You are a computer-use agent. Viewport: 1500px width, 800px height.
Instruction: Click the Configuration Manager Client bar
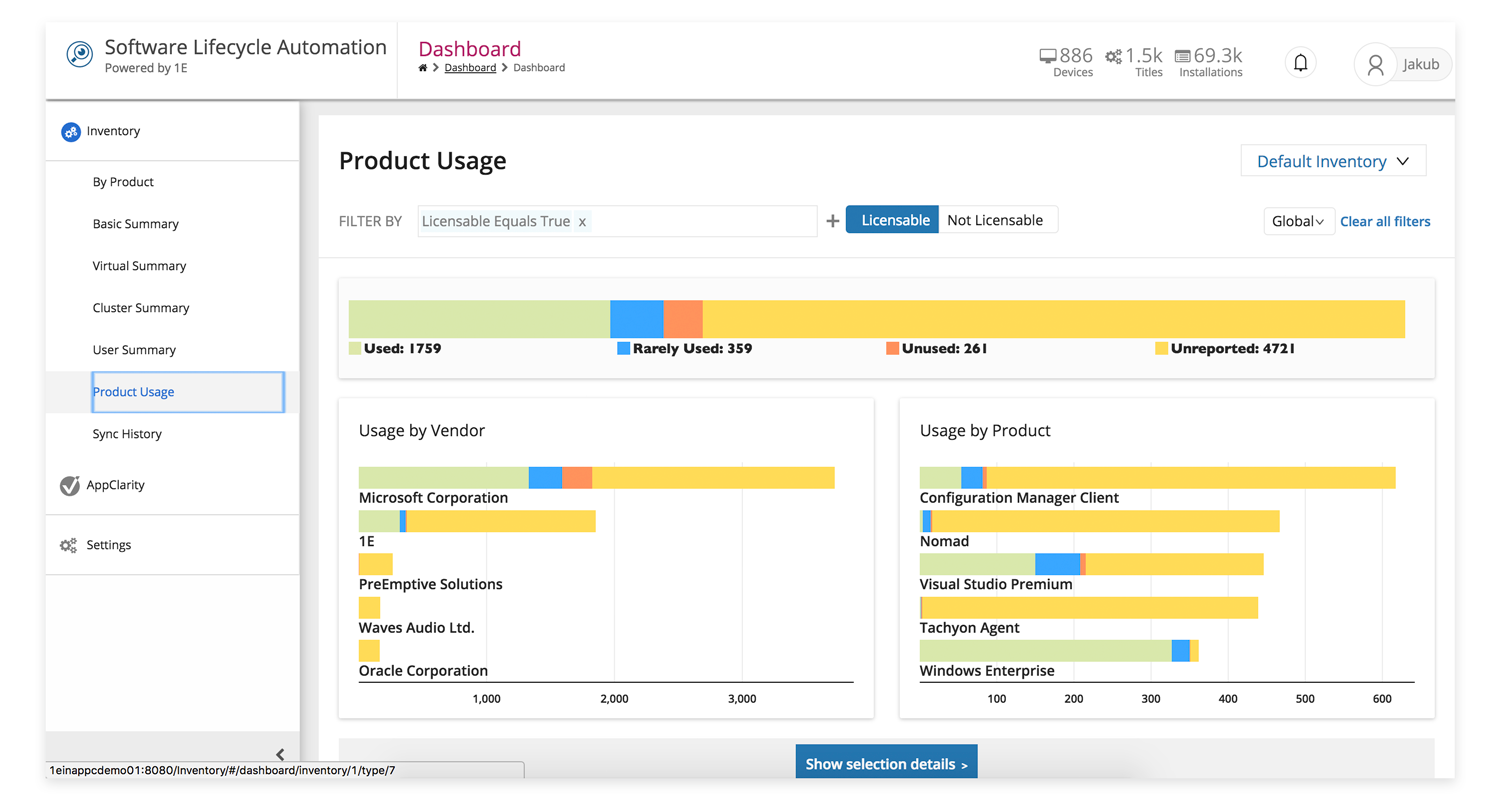[1158, 478]
